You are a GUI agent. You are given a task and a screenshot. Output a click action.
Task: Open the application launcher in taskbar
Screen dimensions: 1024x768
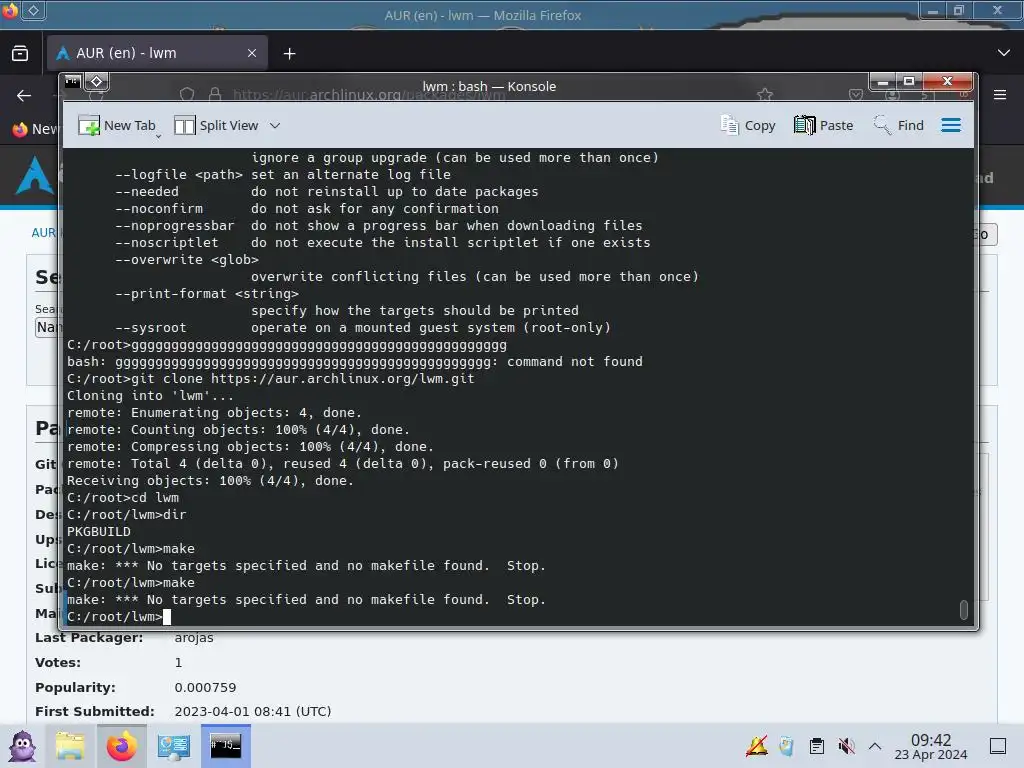pos(22,746)
